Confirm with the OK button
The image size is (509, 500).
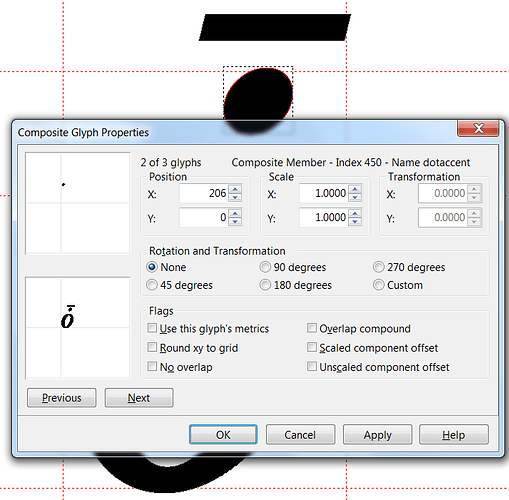point(223,435)
